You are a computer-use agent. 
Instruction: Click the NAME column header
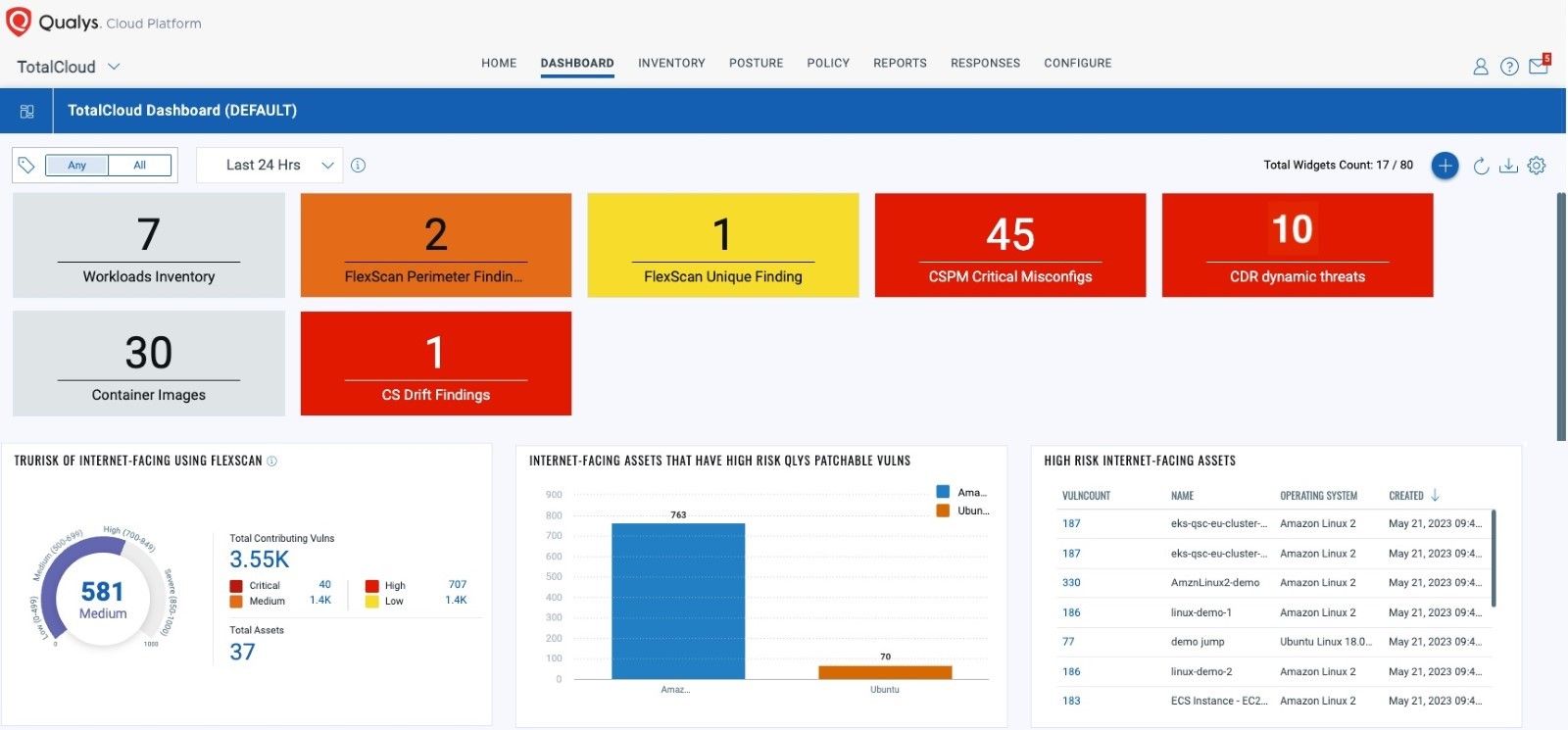point(1182,496)
